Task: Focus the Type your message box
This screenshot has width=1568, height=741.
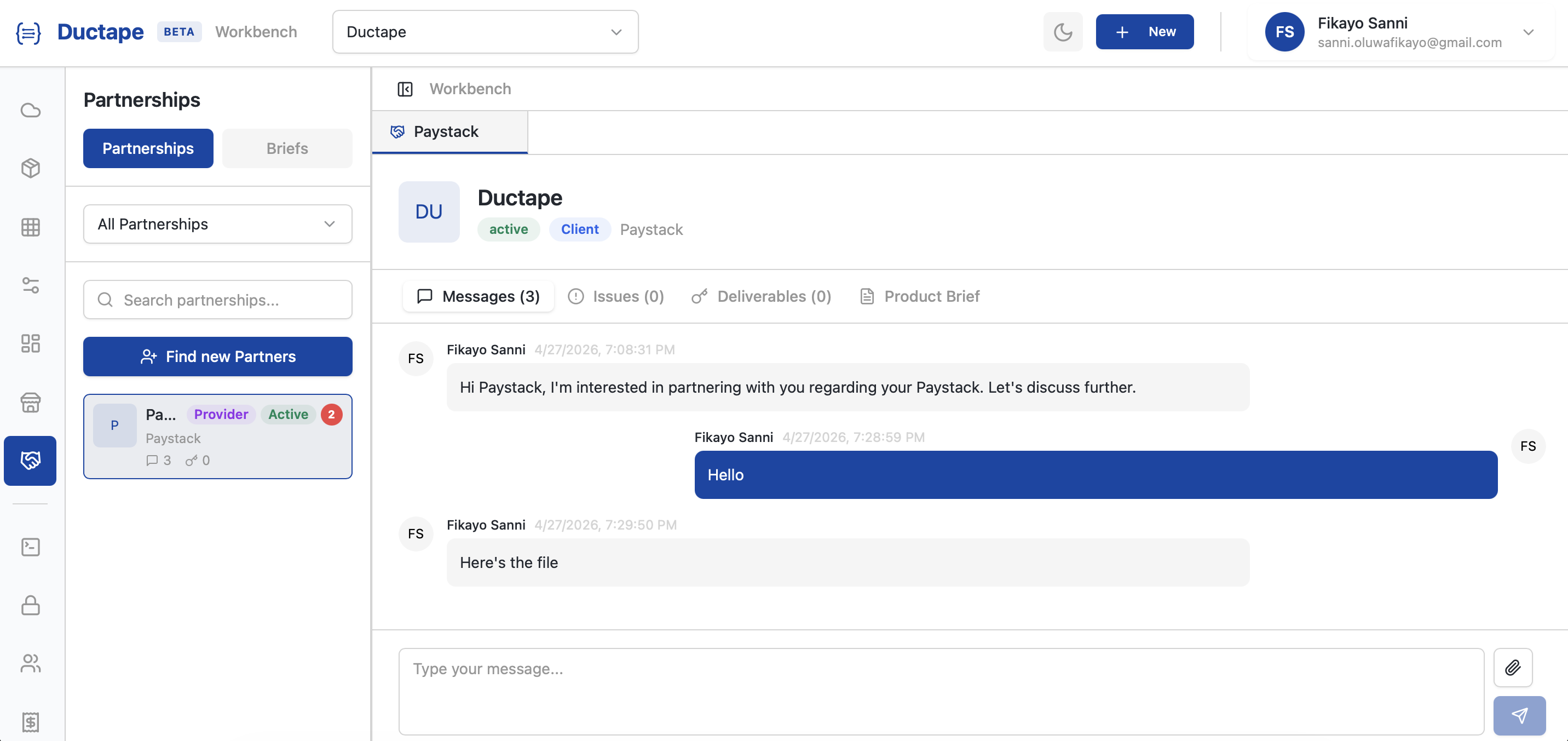Action: [941, 692]
